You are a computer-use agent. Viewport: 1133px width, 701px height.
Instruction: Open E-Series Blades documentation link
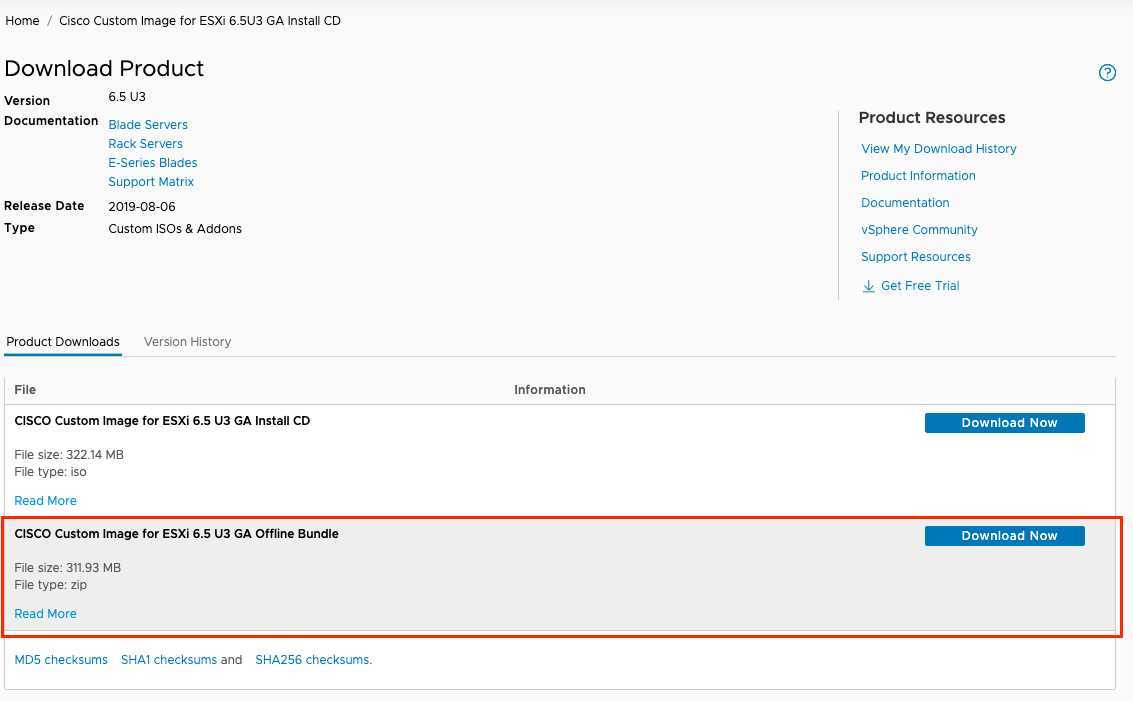pyautogui.click(x=152, y=163)
